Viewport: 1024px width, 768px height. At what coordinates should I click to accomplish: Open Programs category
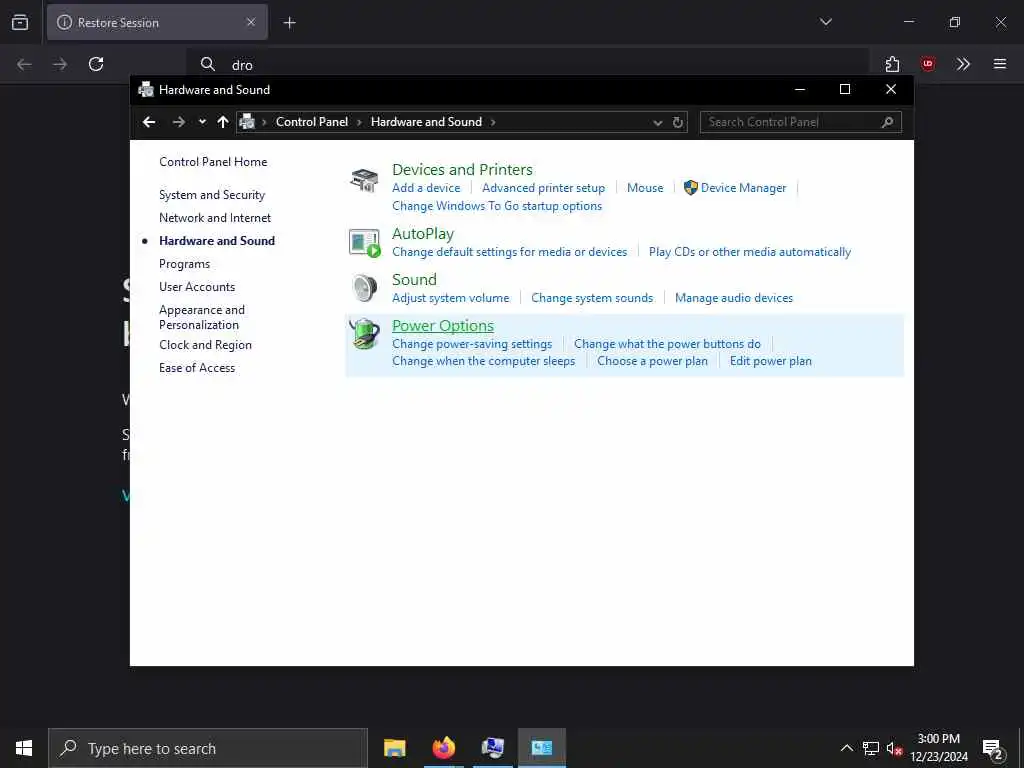click(x=184, y=264)
